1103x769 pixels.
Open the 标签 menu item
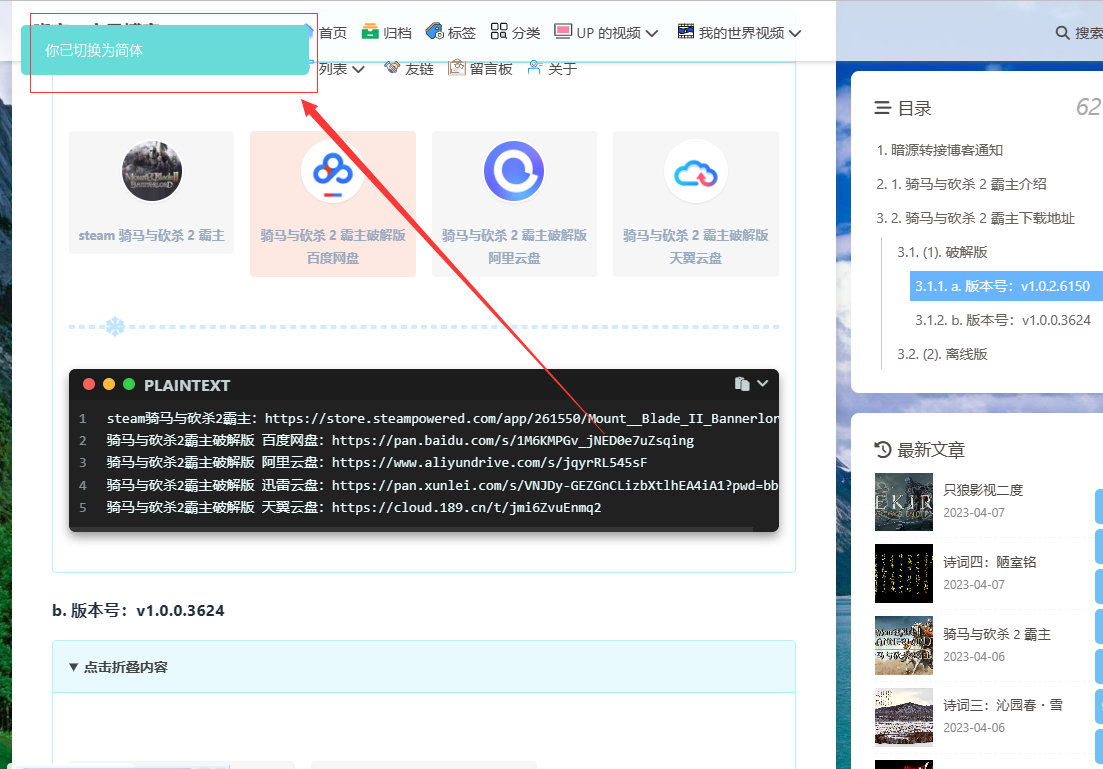450,33
